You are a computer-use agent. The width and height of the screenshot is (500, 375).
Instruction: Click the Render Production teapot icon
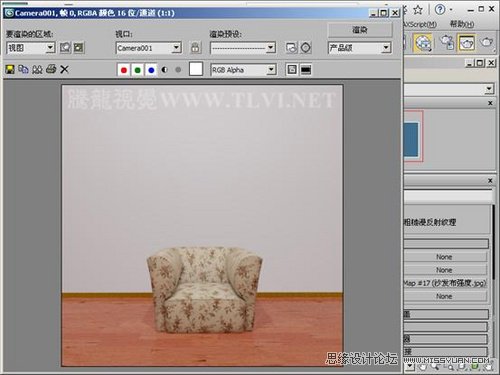[487, 42]
